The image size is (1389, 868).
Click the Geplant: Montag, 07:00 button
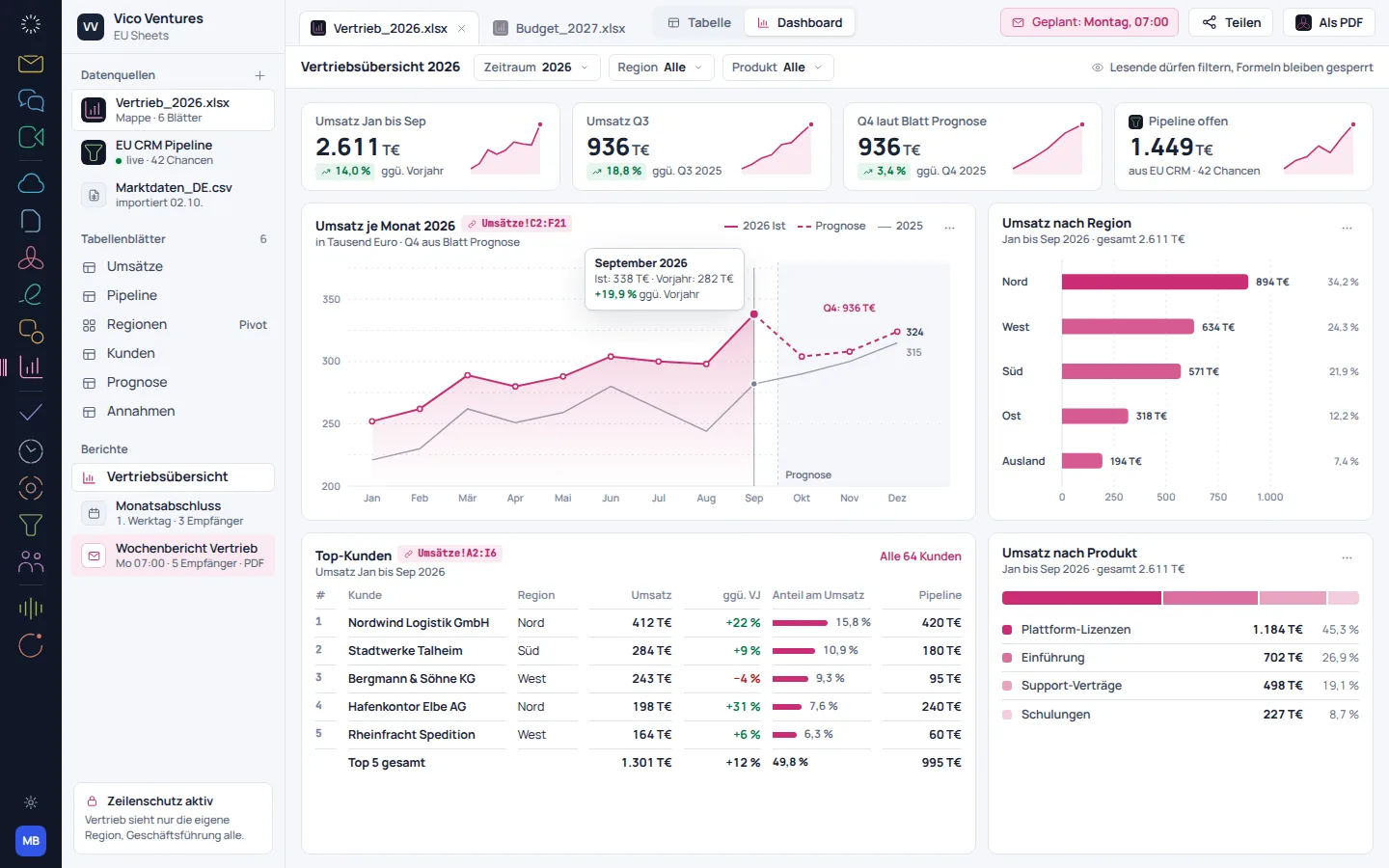[x=1089, y=22]
